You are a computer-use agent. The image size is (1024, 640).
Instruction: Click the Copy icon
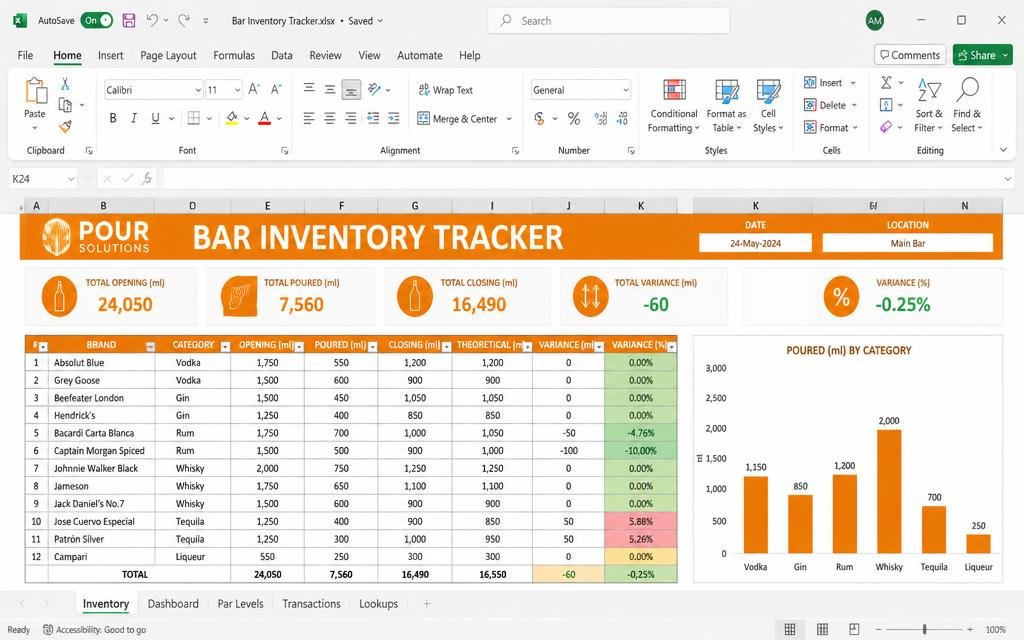[65, 104]
